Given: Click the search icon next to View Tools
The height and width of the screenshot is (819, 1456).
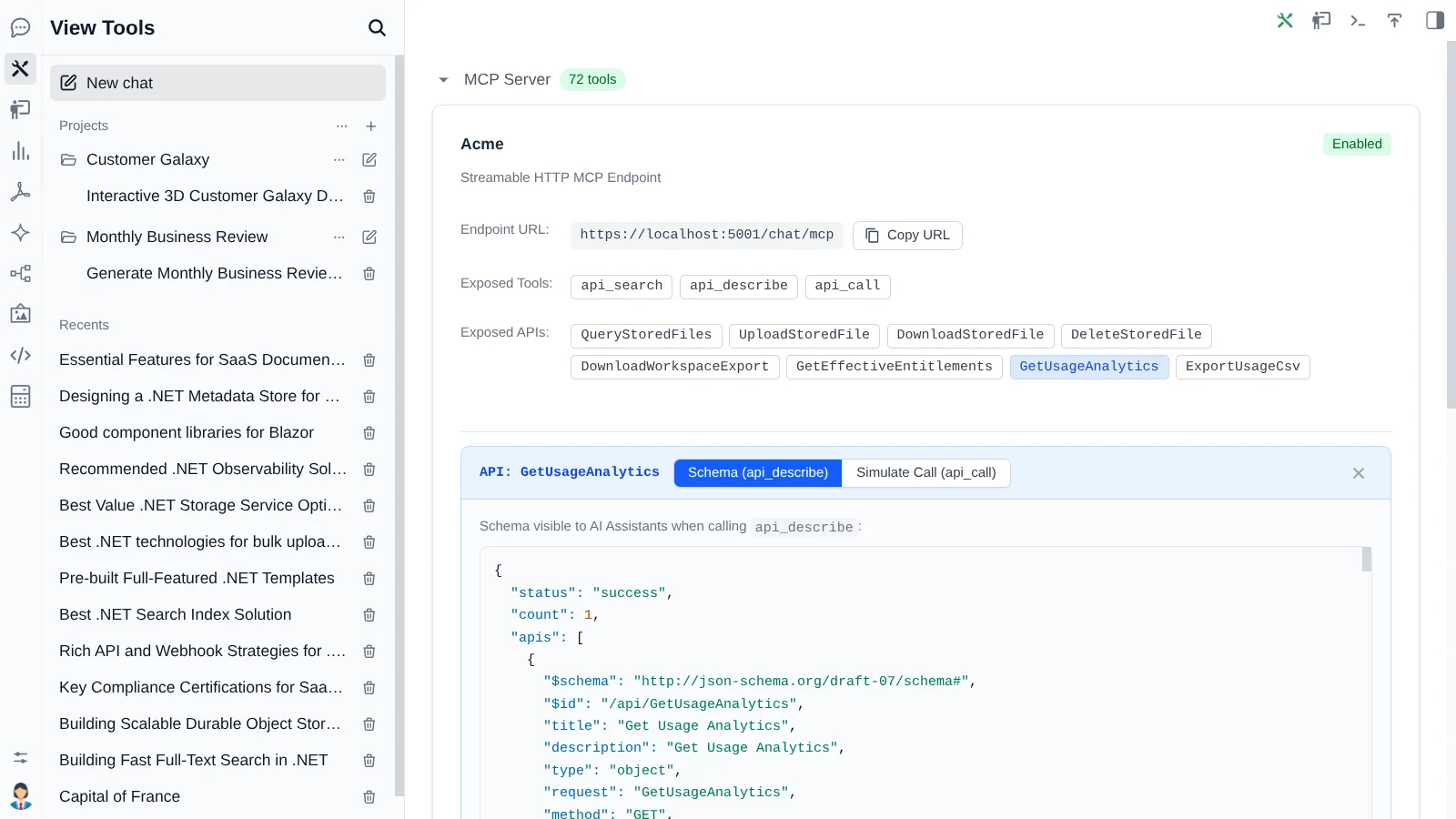Looking at the screenshot, I should pos(377,27).
